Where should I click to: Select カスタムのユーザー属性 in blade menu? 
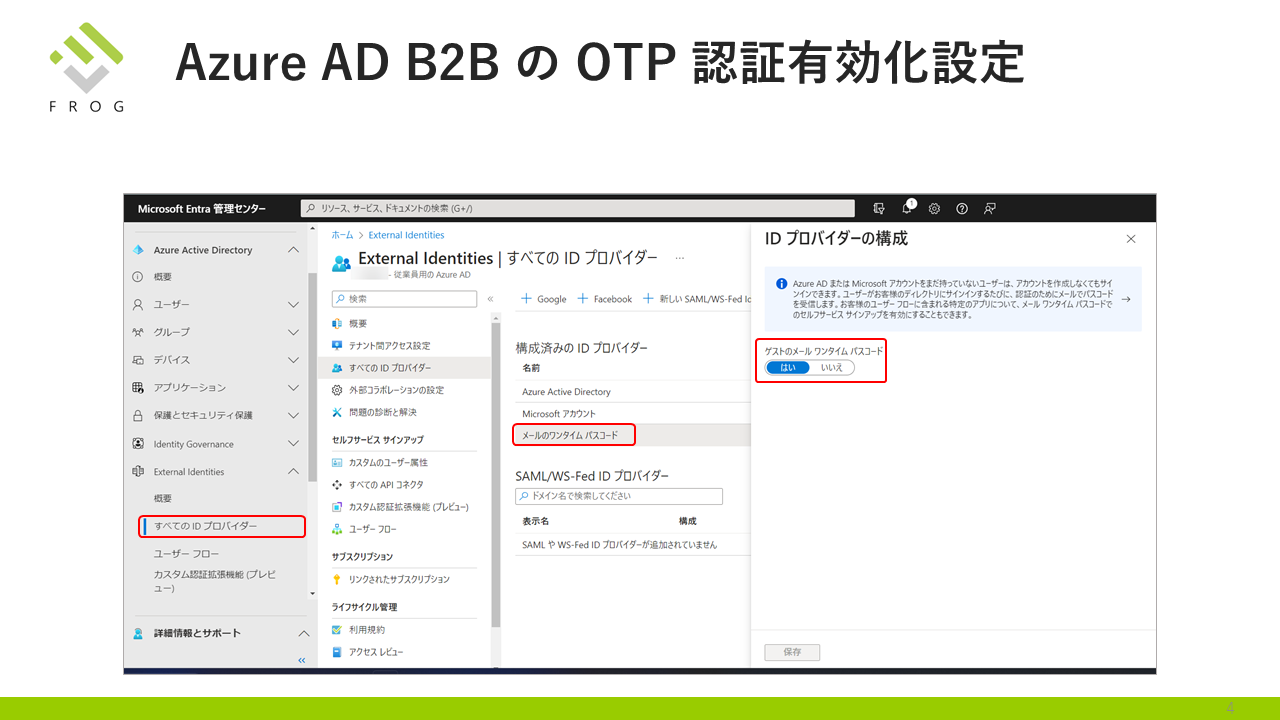[x=388, y=463]
